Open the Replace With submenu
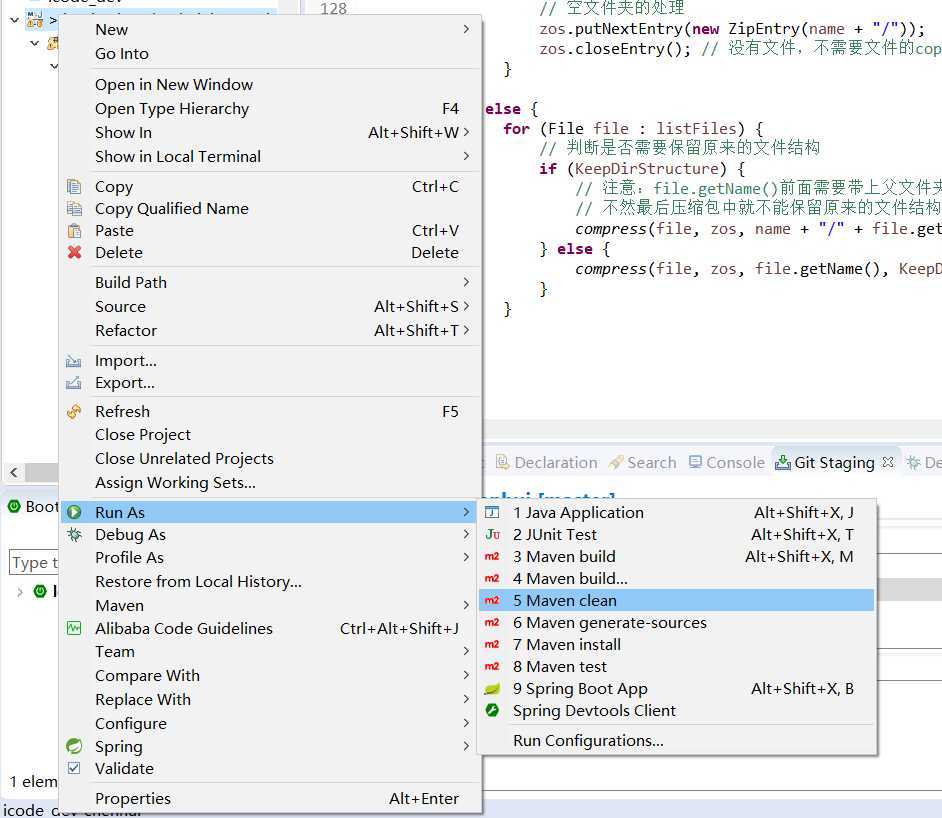The width and height of the screenshot is (942, 818). [270, 699]
